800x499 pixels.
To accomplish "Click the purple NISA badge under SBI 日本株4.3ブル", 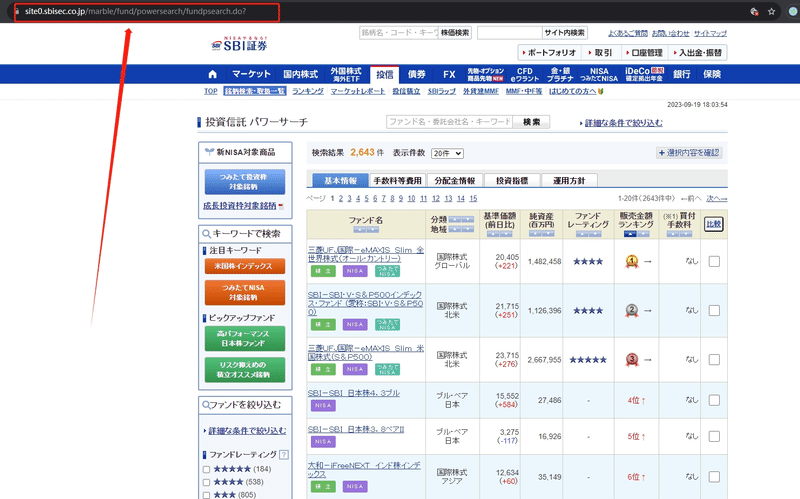I will click(323, 406).
